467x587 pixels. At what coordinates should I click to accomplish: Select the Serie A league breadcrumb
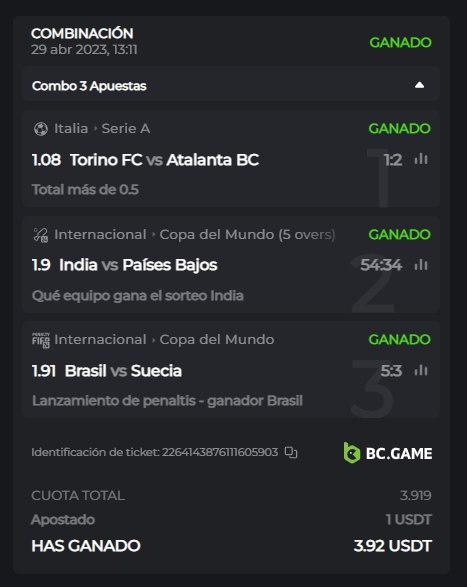(x=126, y=129)
